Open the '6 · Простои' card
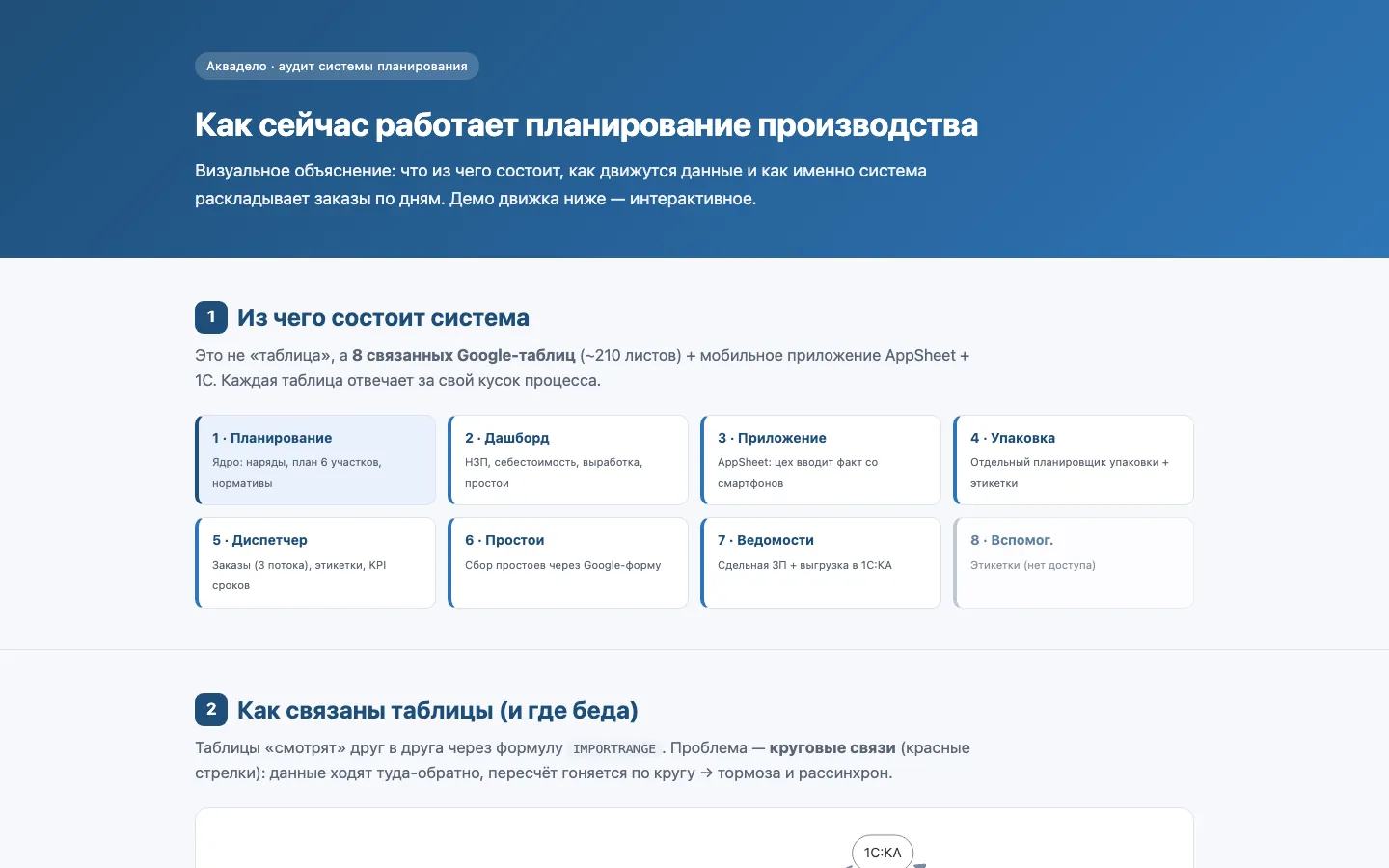Viewport: 1389px width, 868px height. (568, 563)
